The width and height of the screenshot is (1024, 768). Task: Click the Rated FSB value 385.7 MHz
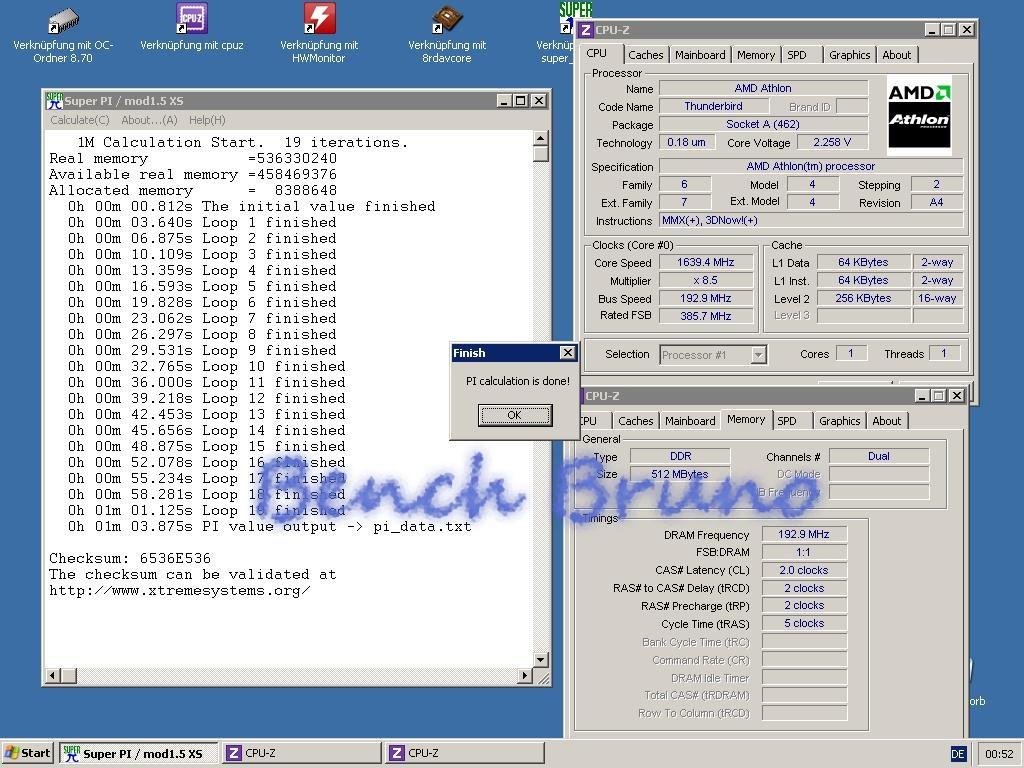coord(705,316)
